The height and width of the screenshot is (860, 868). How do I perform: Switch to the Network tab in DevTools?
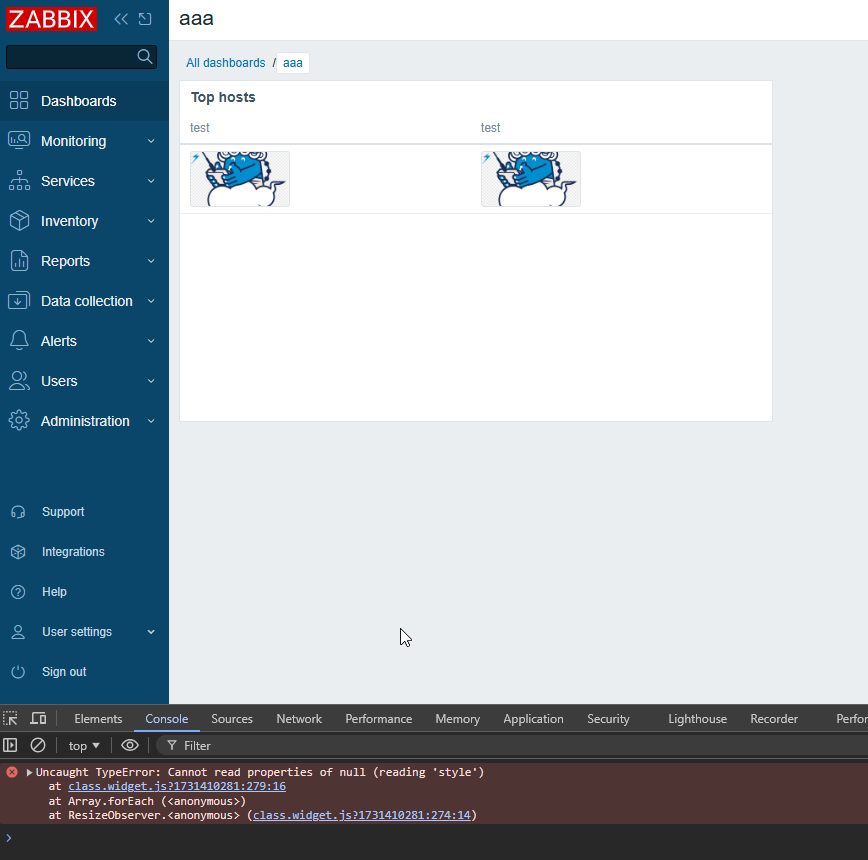(x=299, y=718)
